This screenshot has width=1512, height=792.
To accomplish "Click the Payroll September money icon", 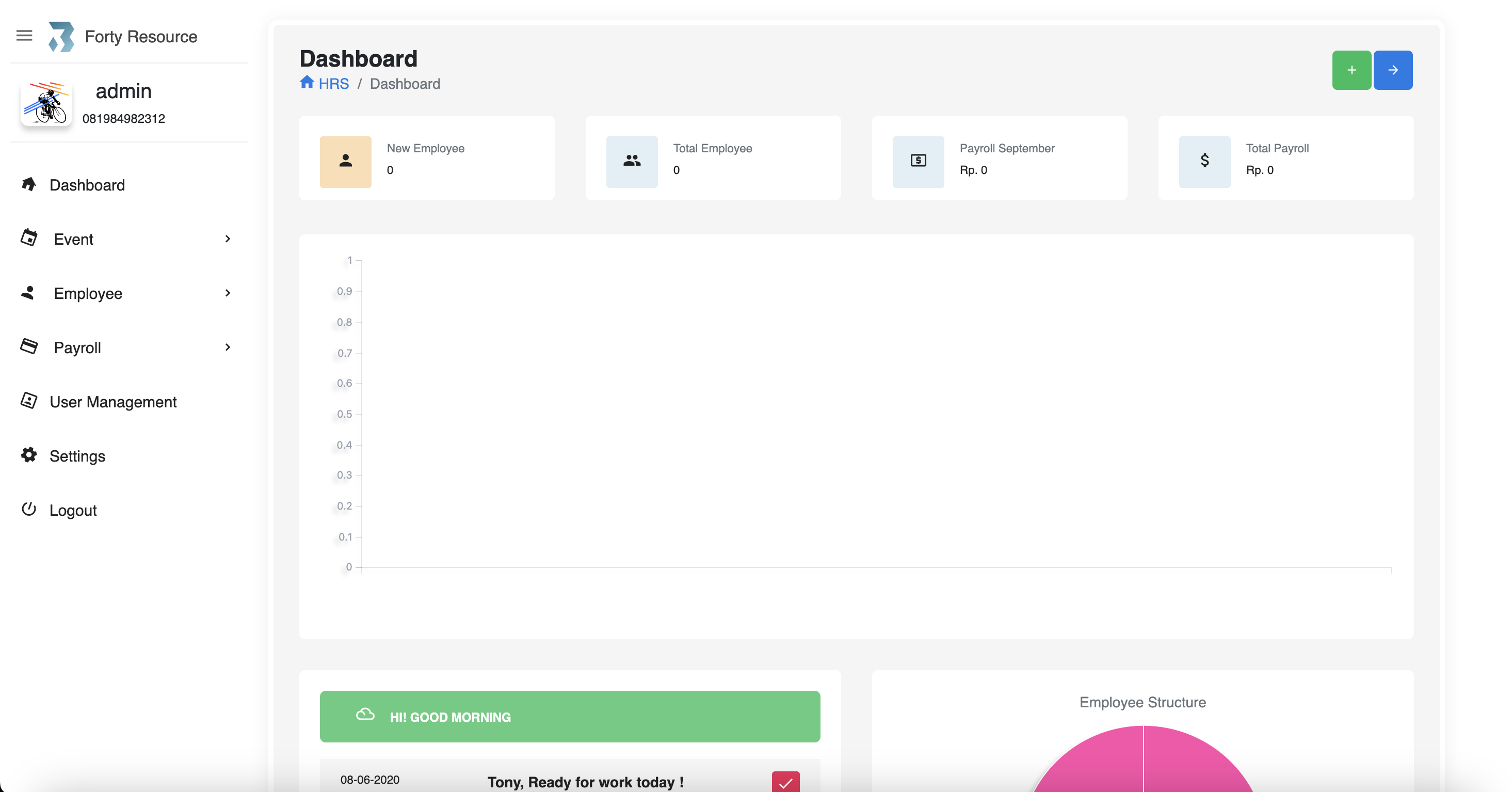I will pyautogui.click(x=918, y=162).
